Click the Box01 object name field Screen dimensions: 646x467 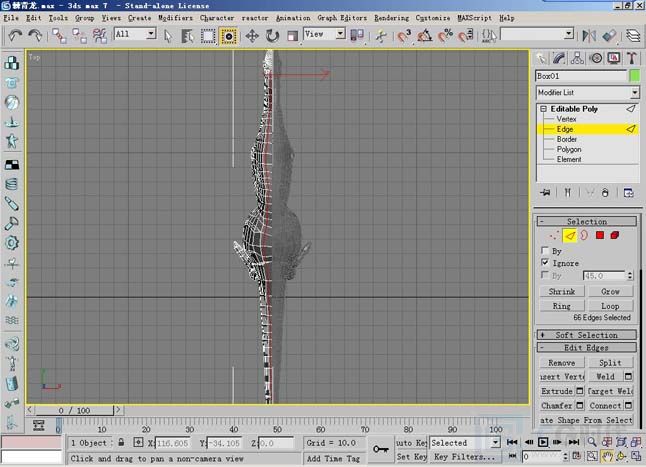click(x=581, y=76)
